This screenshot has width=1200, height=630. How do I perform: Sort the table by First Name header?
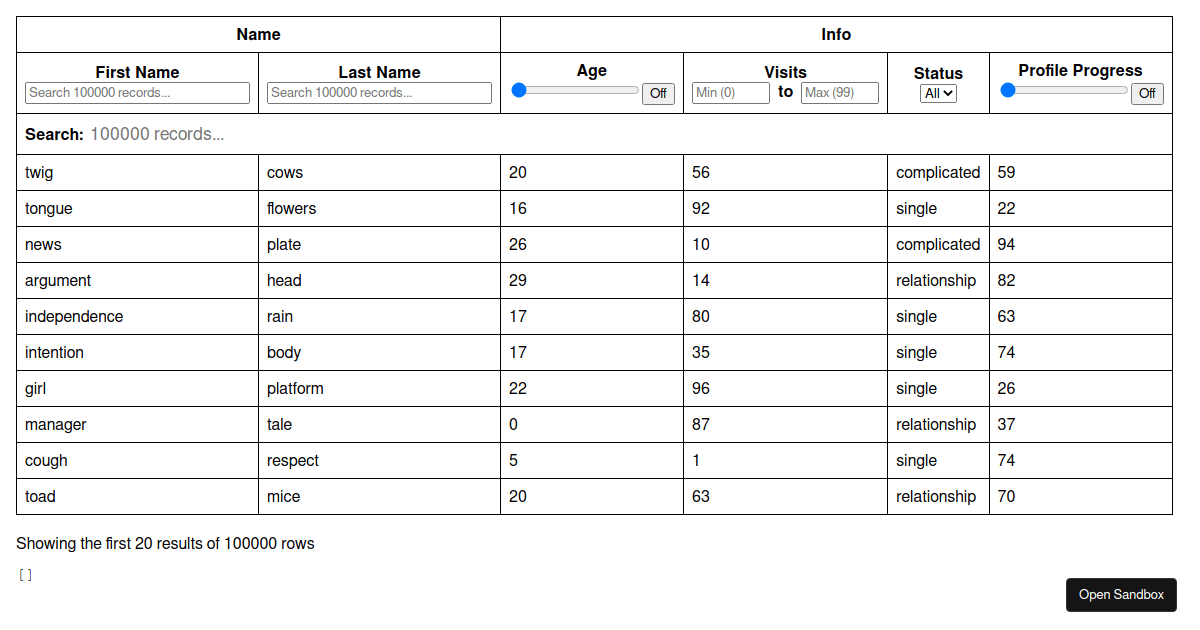(137, 71)
